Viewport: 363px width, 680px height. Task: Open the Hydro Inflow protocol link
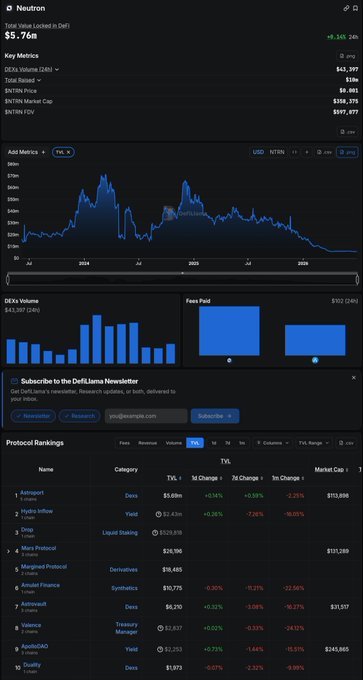tap(37, 511)
